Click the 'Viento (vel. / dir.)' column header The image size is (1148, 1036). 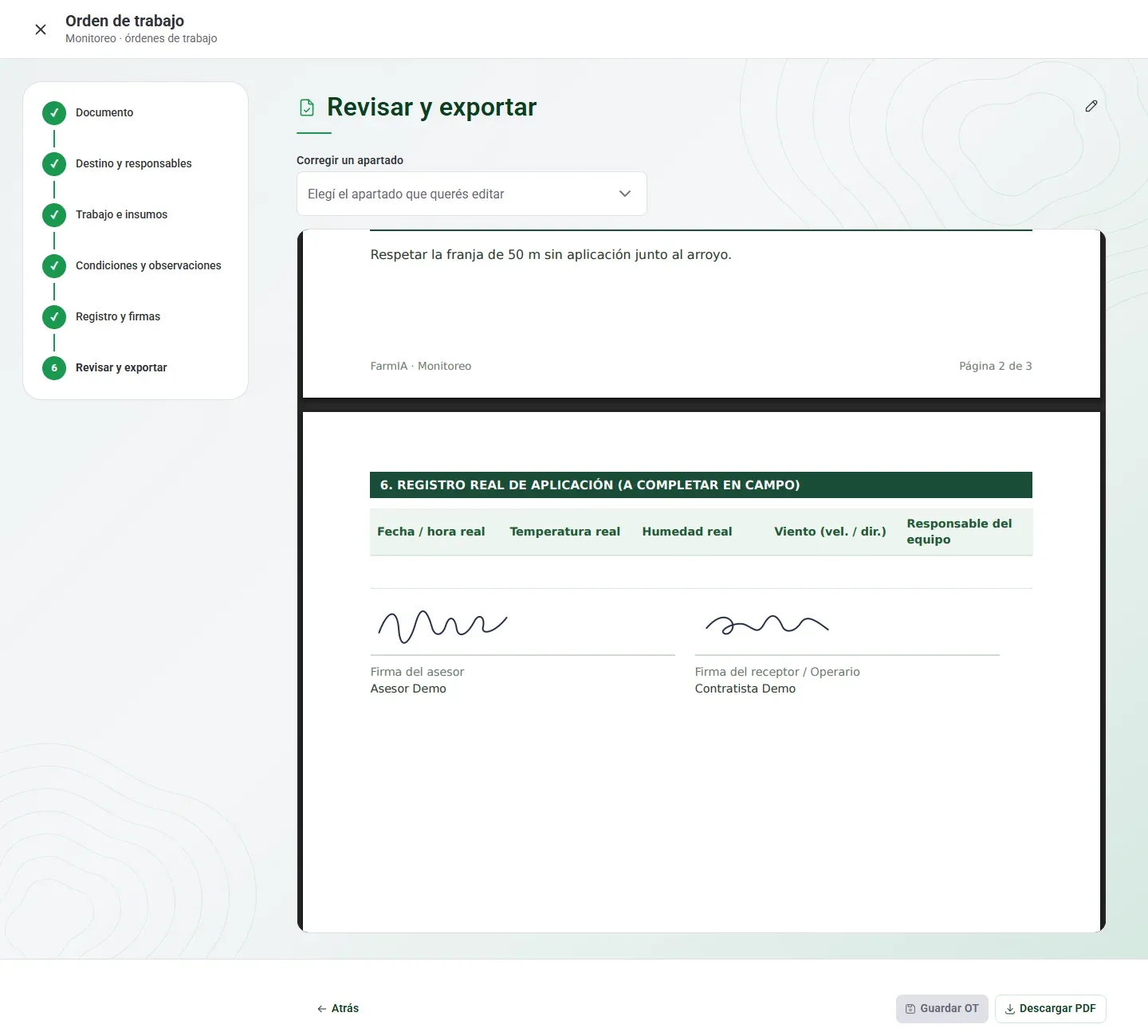pos(830,532)
